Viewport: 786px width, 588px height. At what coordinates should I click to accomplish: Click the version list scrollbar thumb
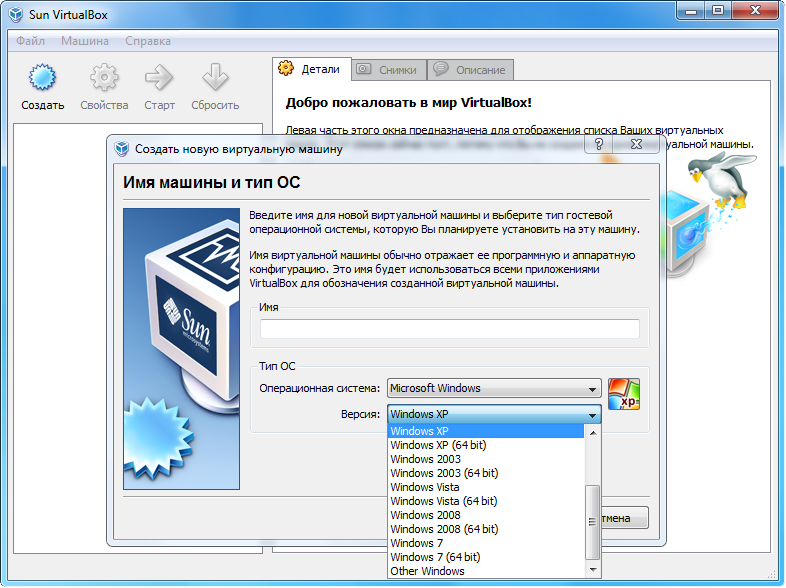click(593, 522)
